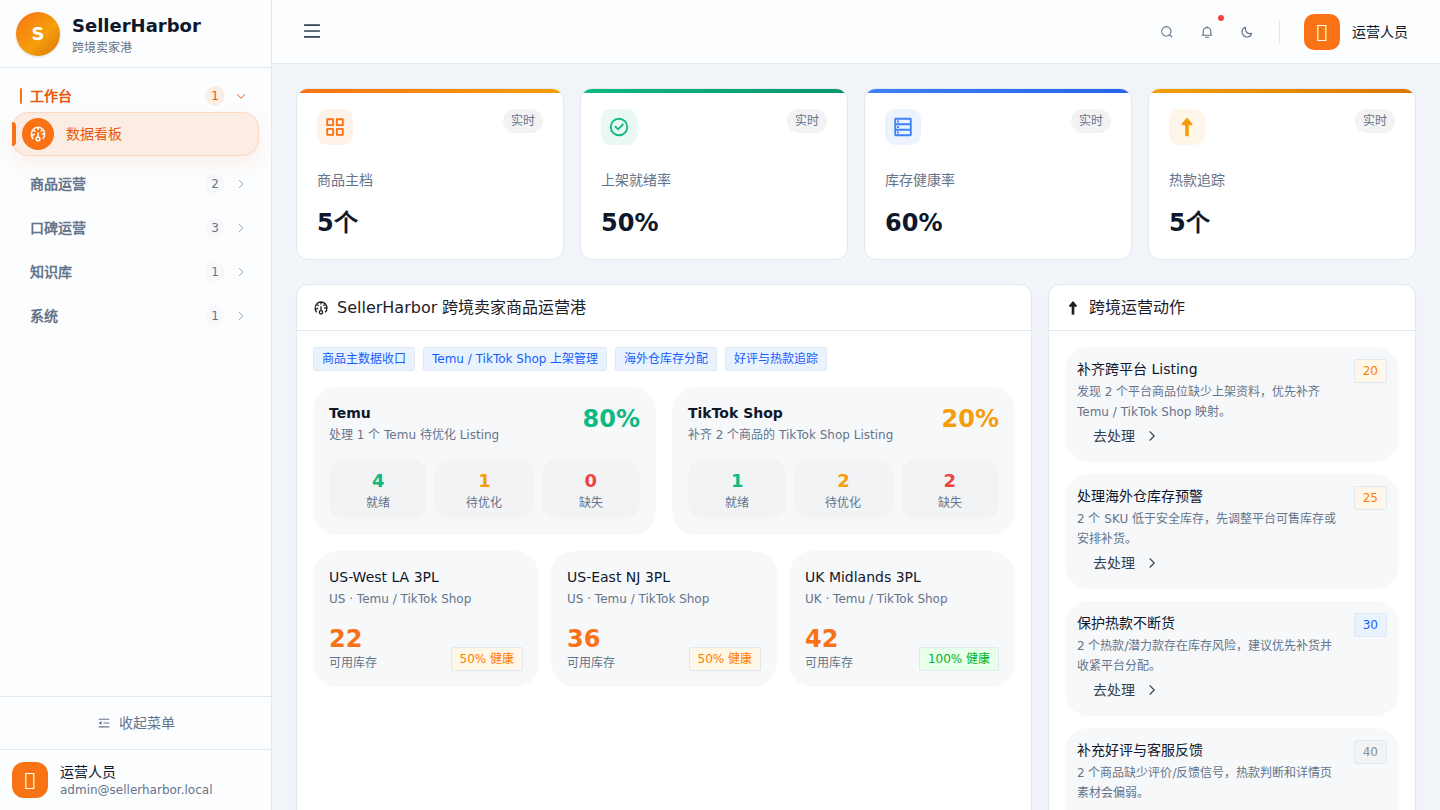Screen dimensions: 1440x810
Task: Expand the 系统 menu chevron
Action: point(241,316)
